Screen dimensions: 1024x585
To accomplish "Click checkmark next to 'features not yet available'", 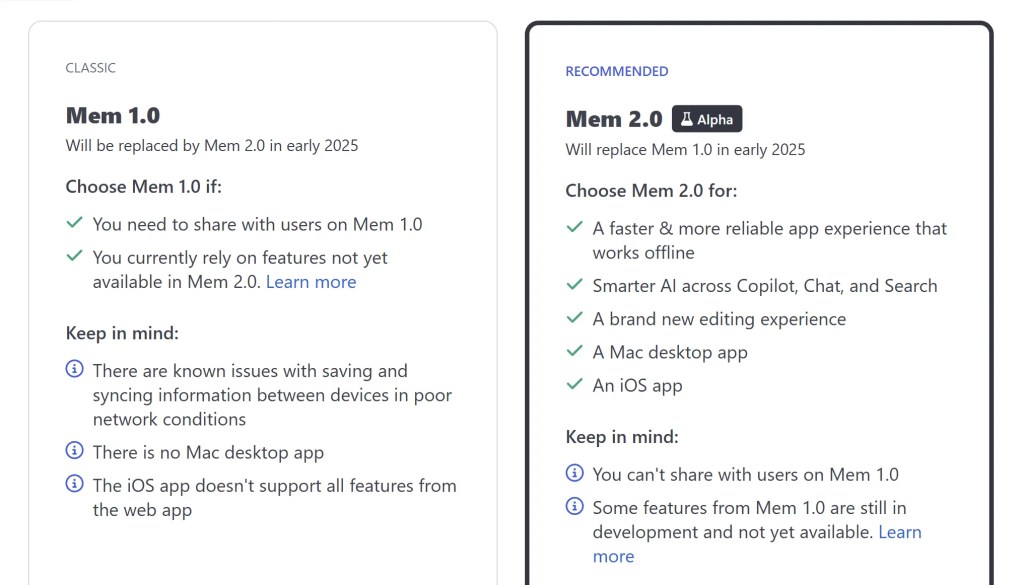I will pos(74,256).
